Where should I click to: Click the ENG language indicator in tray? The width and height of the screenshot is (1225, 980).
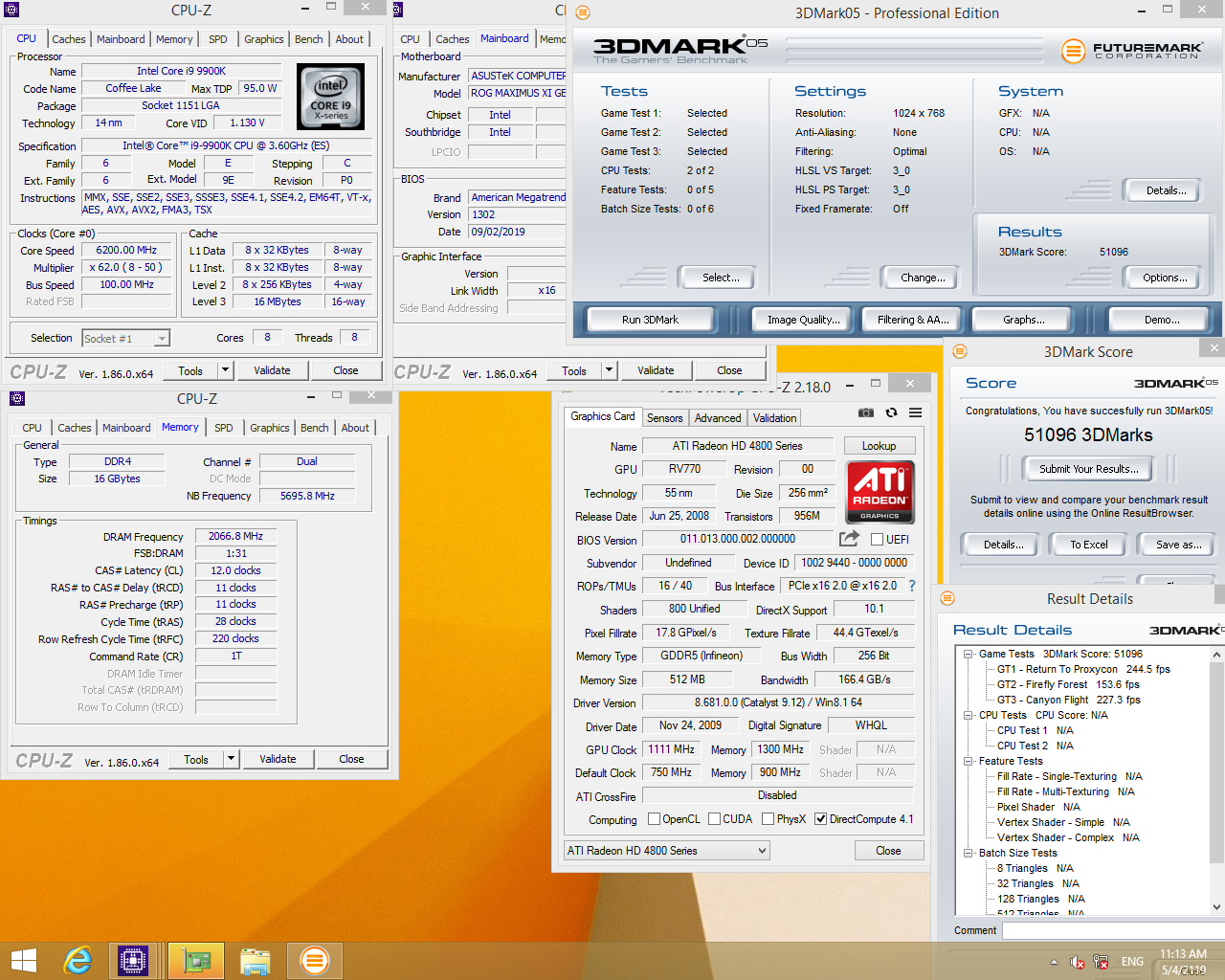pos(1132,962)
